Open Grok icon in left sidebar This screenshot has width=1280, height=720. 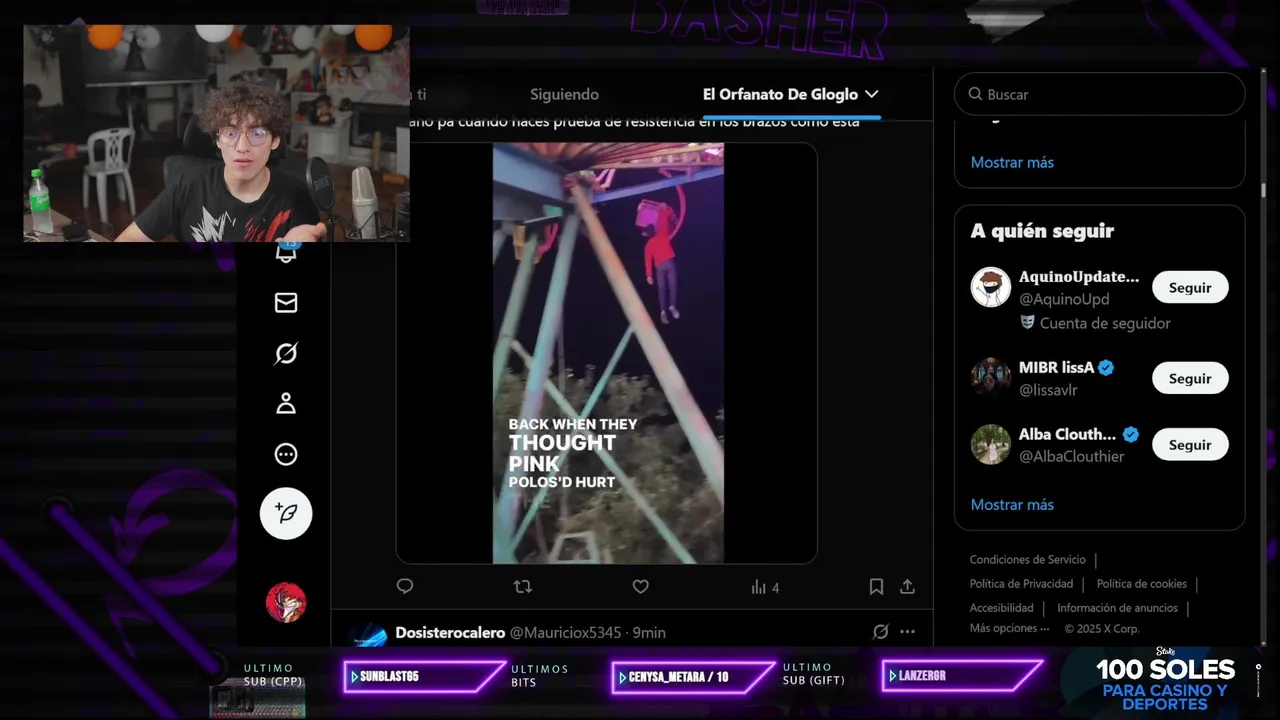pyautogui.click(x=286, y=353)
